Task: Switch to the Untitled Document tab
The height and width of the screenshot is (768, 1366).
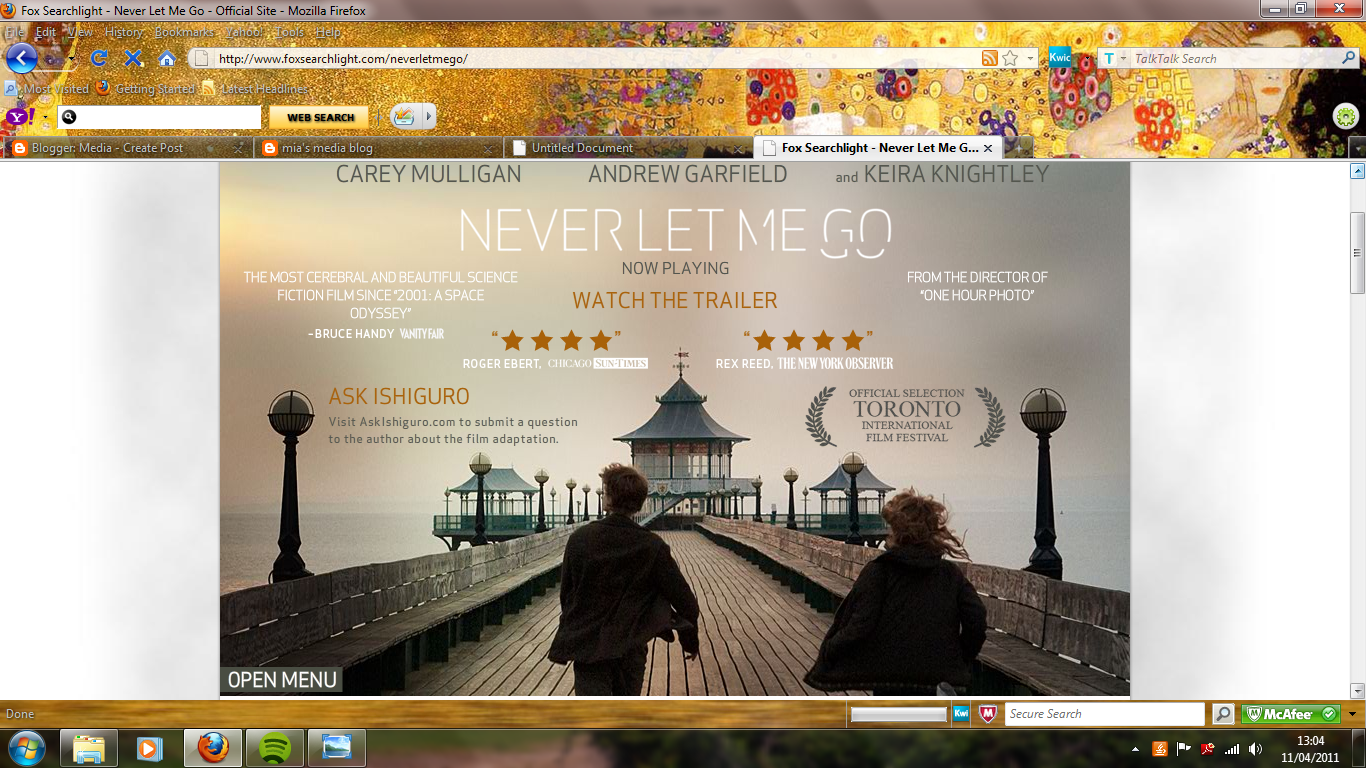Action: tap(628, 148)
